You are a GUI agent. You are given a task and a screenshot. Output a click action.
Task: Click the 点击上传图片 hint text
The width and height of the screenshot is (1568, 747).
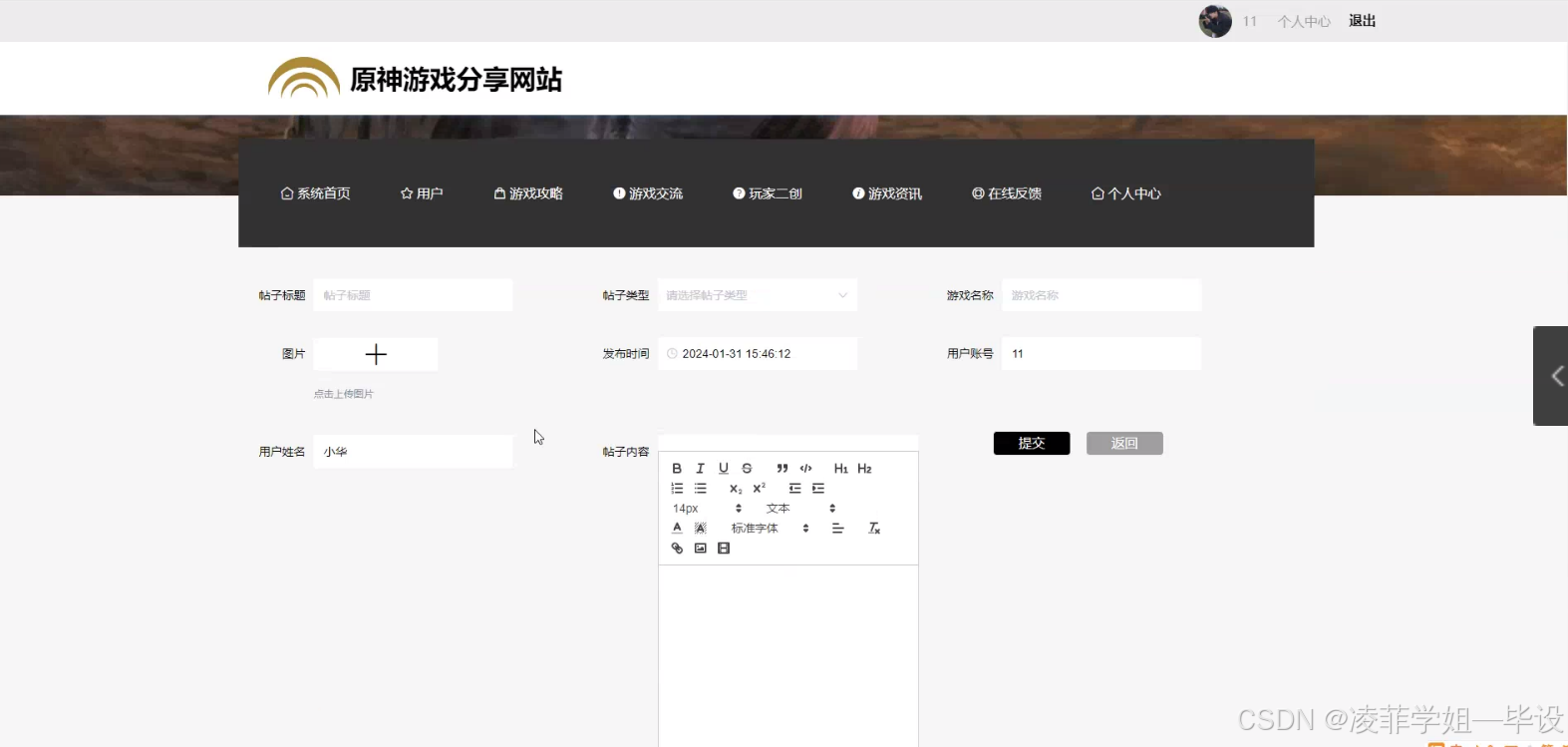tap(344, 394)
